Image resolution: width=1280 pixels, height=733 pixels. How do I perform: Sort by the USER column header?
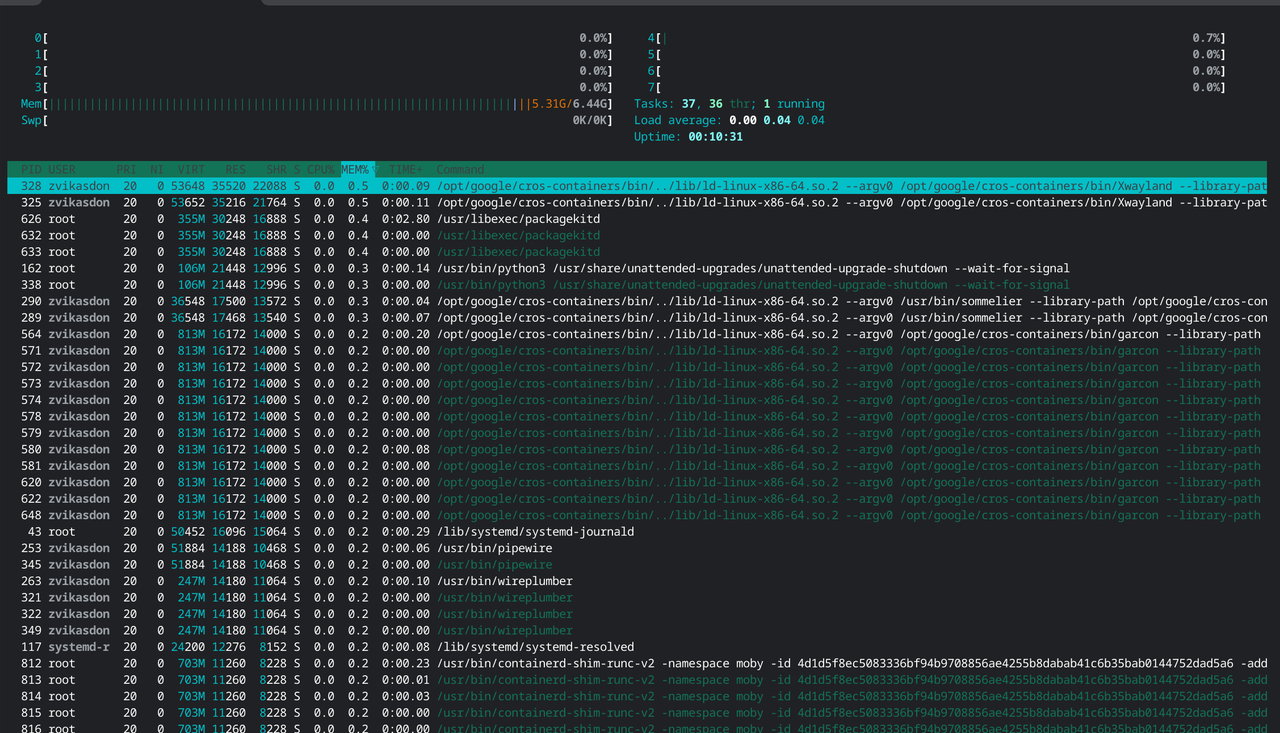[62, 170]
